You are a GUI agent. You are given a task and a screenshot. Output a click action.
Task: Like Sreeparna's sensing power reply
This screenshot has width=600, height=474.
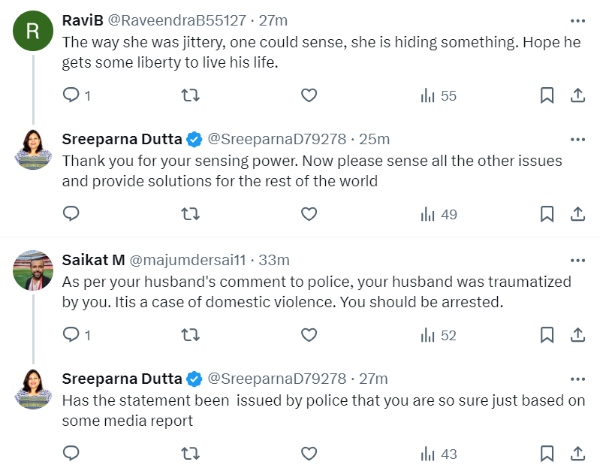click(309, 214)
